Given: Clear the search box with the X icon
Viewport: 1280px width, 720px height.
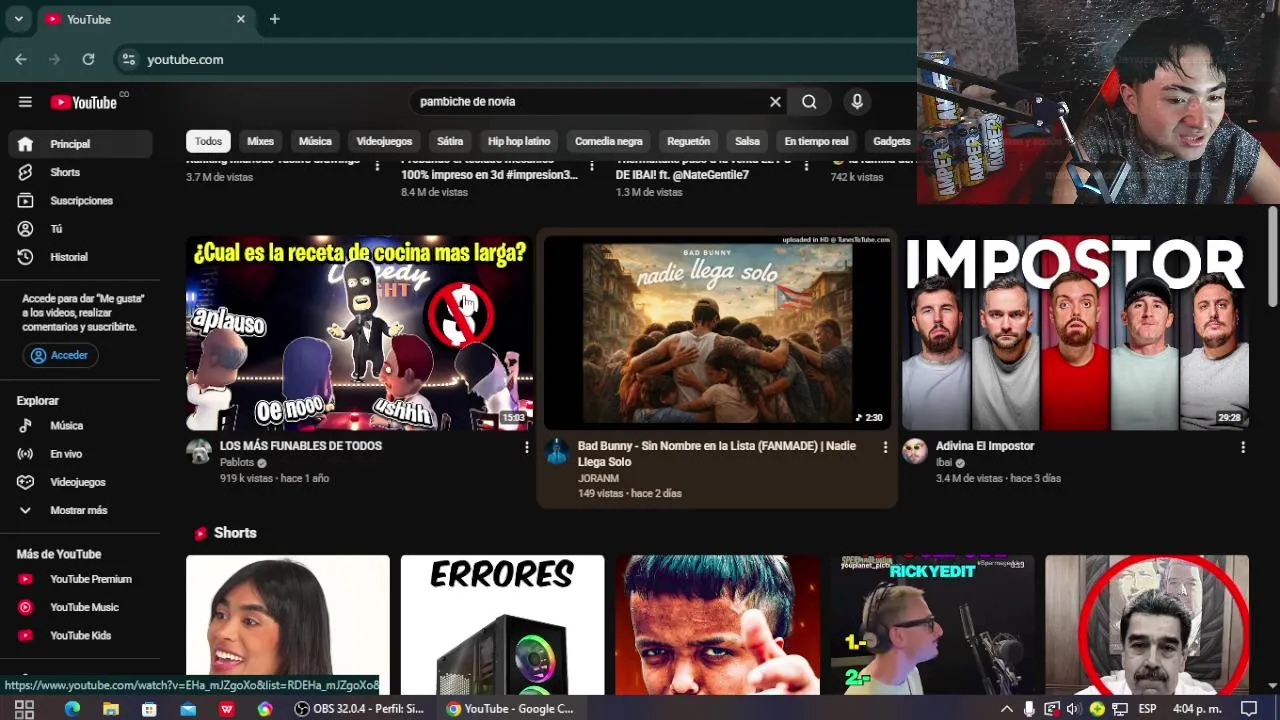Looking at the screenshot, I should (775, 101).
